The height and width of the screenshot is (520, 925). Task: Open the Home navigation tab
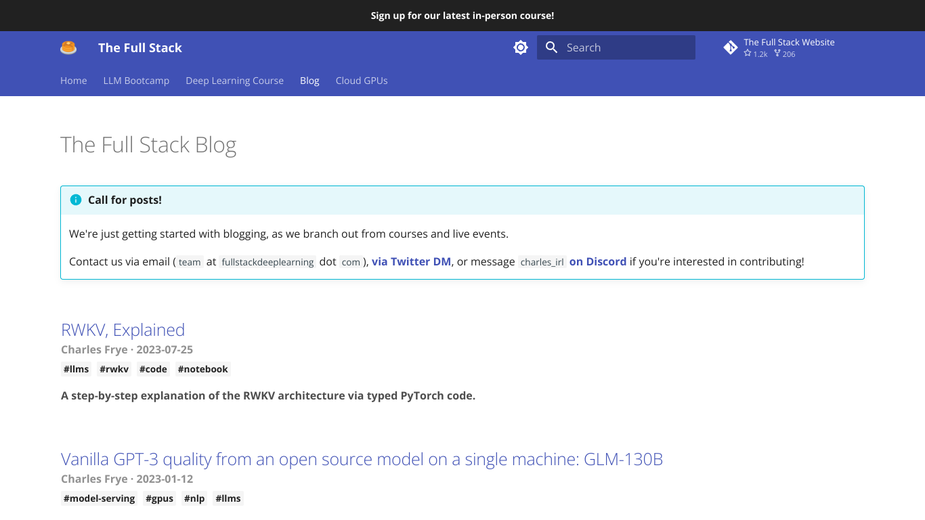click(74, 80)
